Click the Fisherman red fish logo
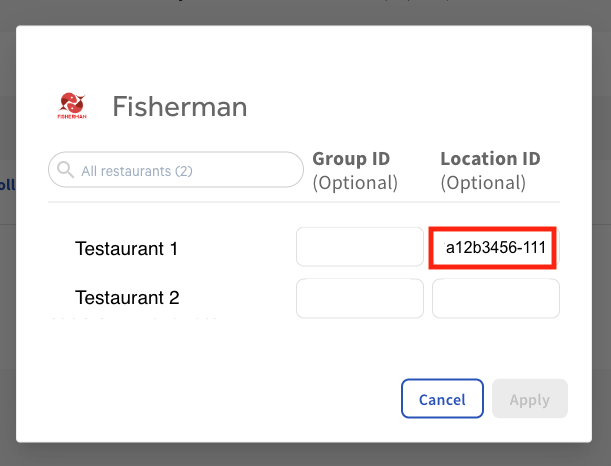 point(72,105)
